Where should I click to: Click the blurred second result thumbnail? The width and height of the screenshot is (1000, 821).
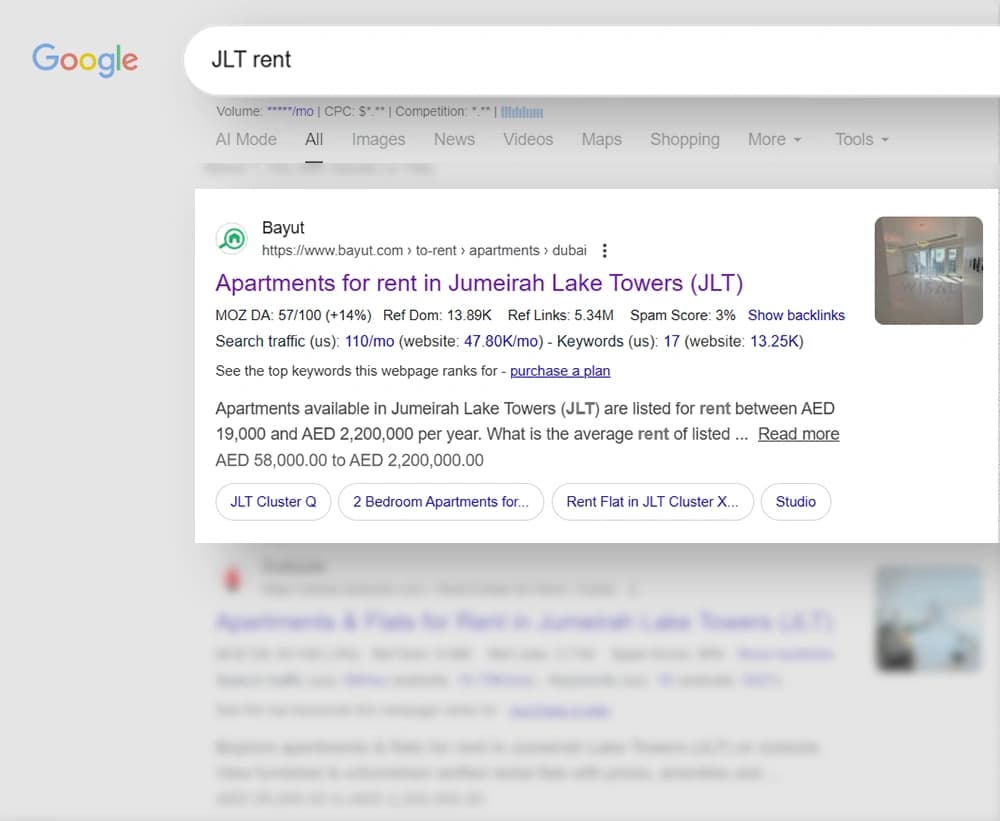(929, 619)
